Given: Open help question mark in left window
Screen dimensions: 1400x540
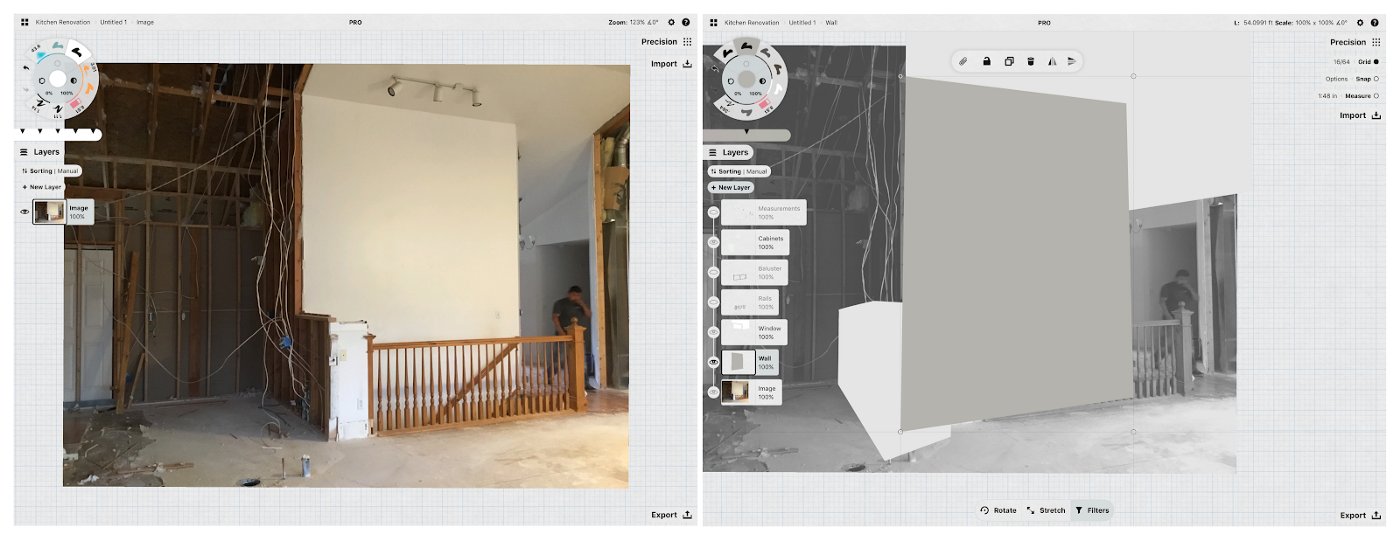Looking at the screenshot, I should [x=686, y=21].
